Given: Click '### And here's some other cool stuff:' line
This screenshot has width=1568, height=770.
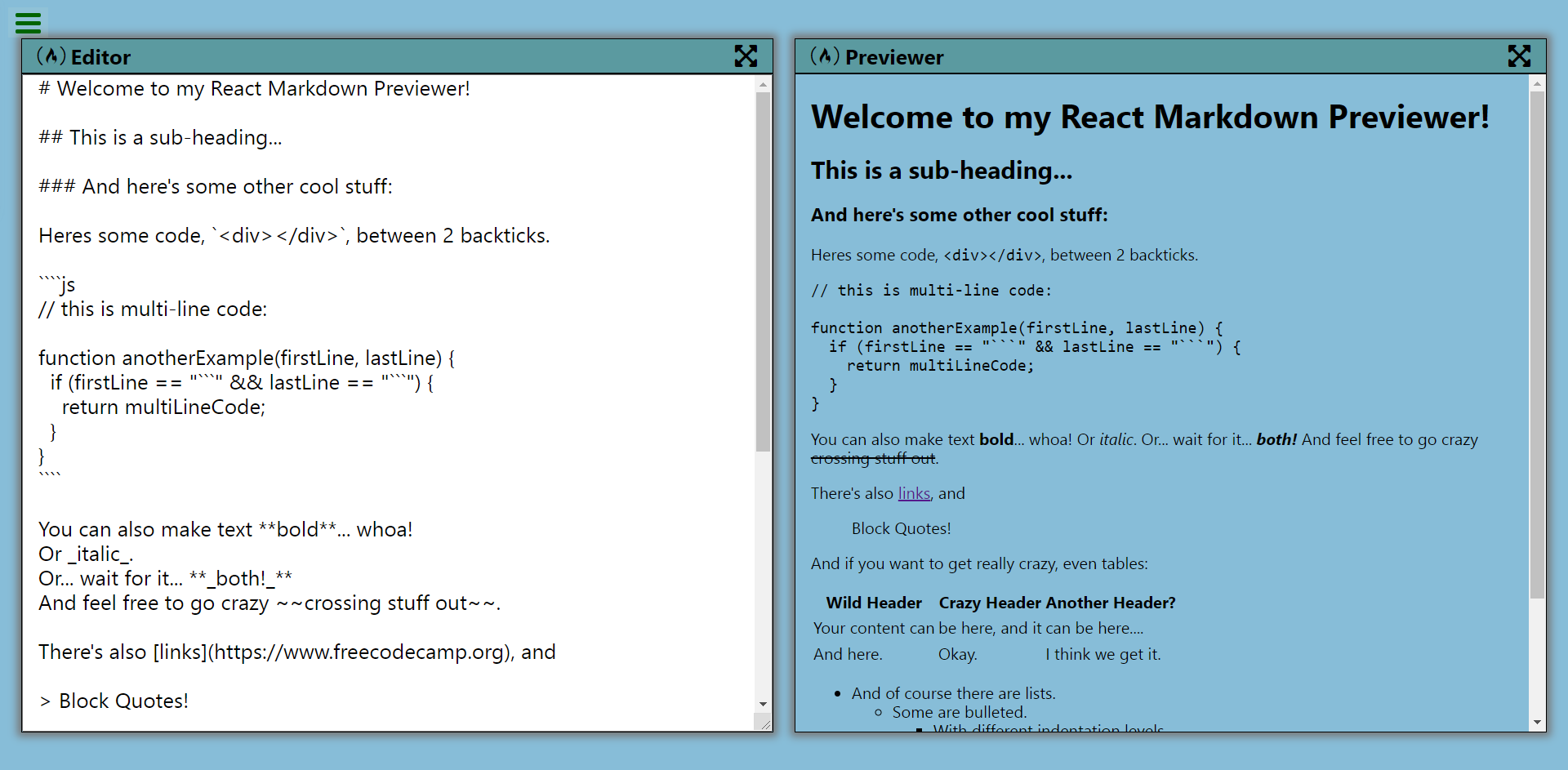Looking at the screenshot, I should (x=216, y=186).
